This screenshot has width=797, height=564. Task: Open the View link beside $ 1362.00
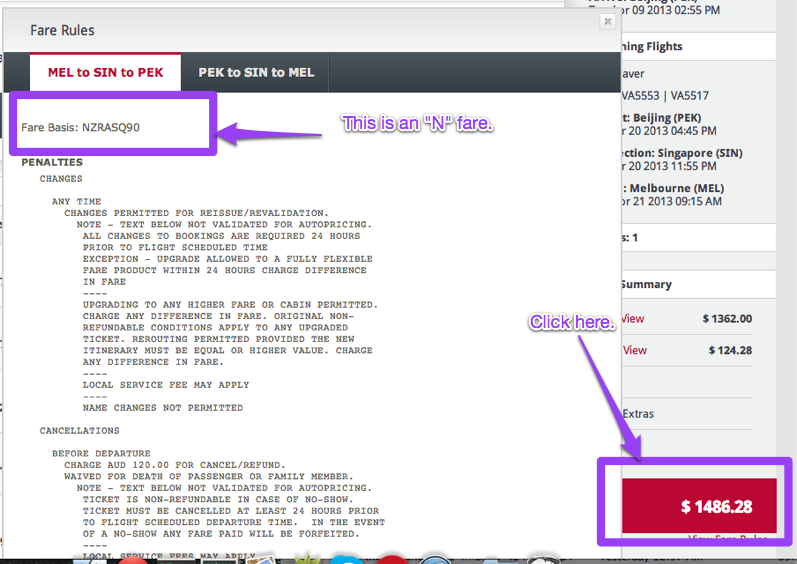pos(633,319)
